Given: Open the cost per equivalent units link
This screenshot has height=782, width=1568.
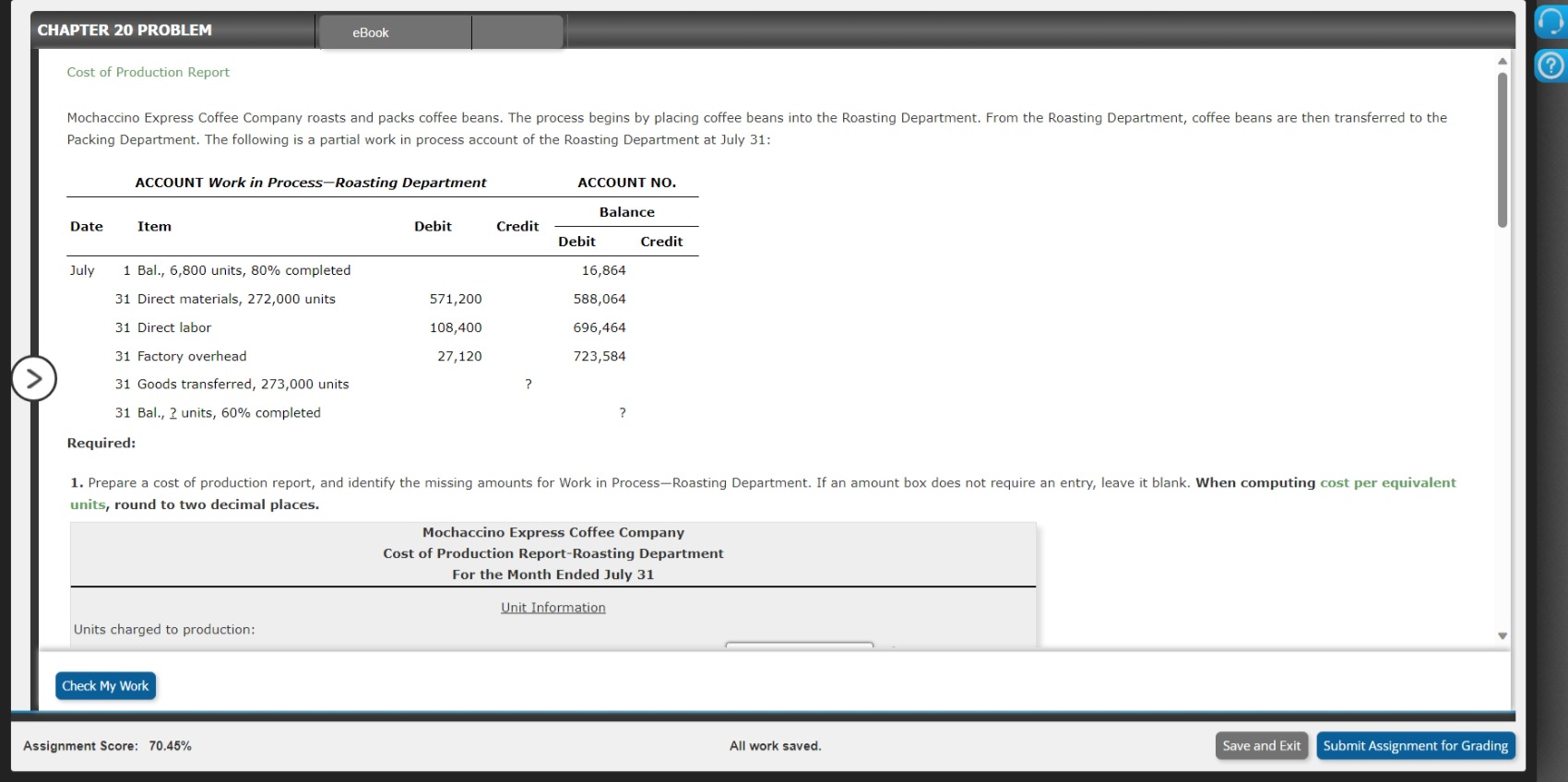Looking at the screenshot, I should pyautogui.click(x=1388, y=482).
